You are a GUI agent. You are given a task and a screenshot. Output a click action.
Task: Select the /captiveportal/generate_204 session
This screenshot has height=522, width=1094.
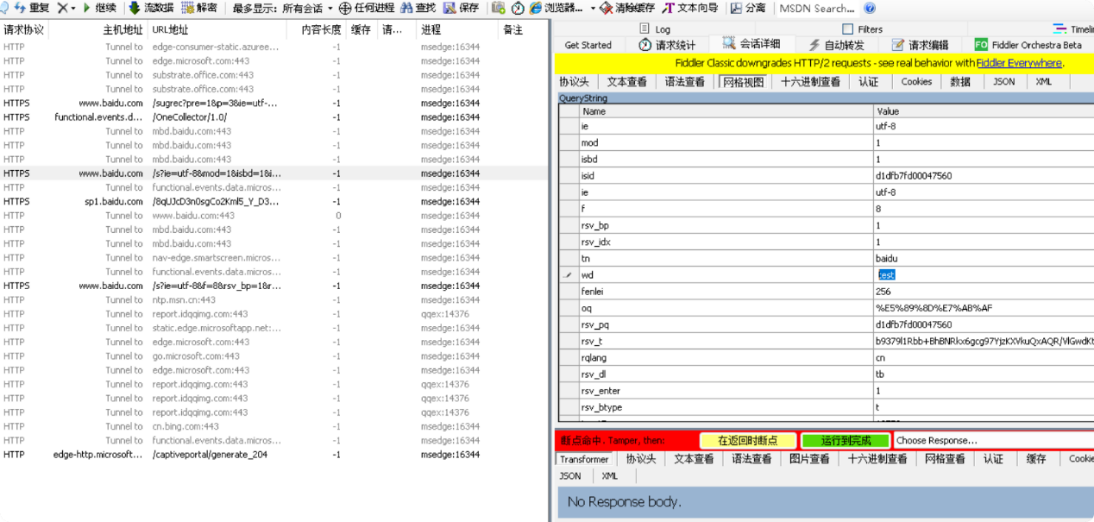(x=274, y=454)
